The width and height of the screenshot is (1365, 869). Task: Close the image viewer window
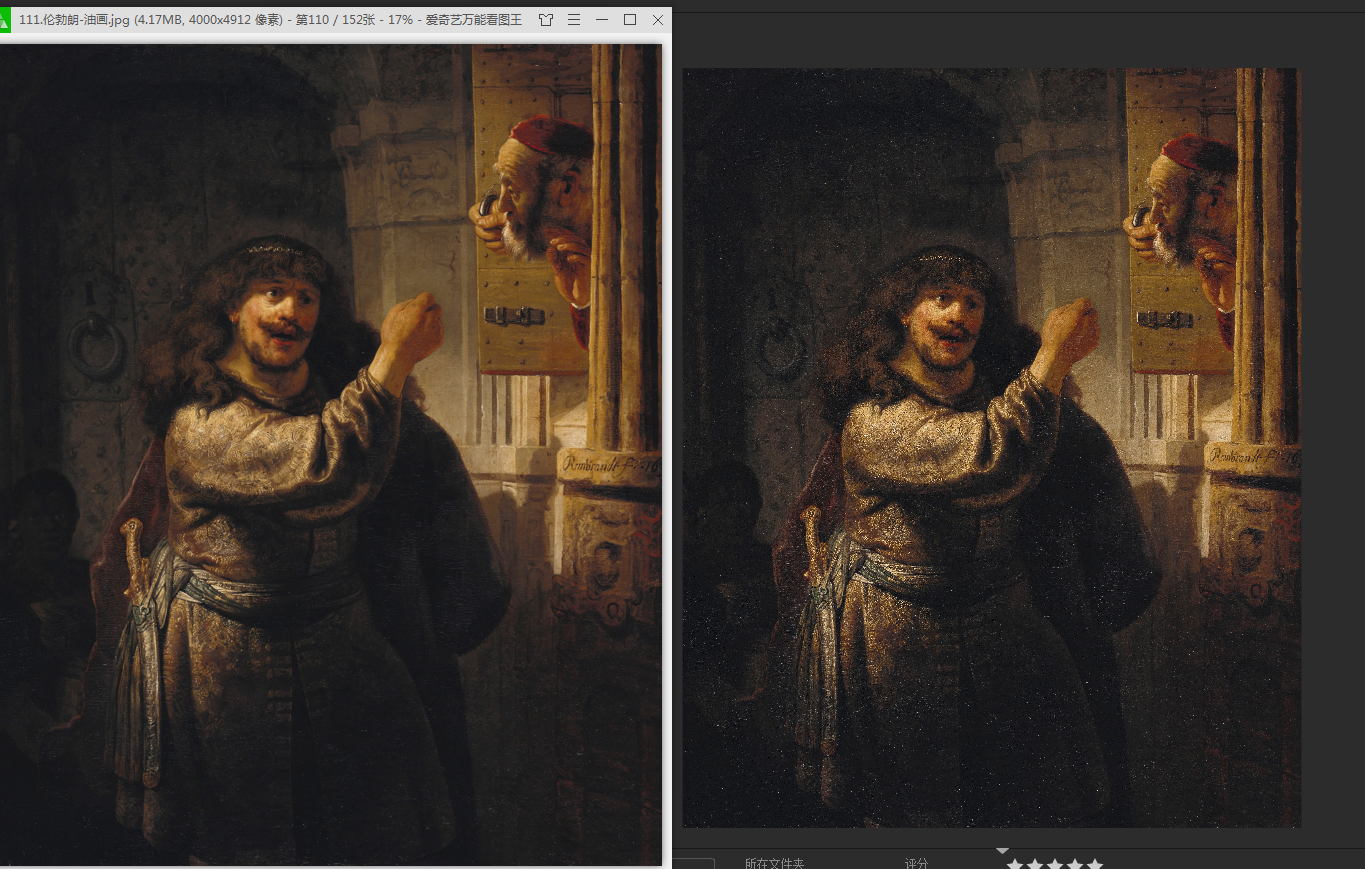tap(658, 20)
